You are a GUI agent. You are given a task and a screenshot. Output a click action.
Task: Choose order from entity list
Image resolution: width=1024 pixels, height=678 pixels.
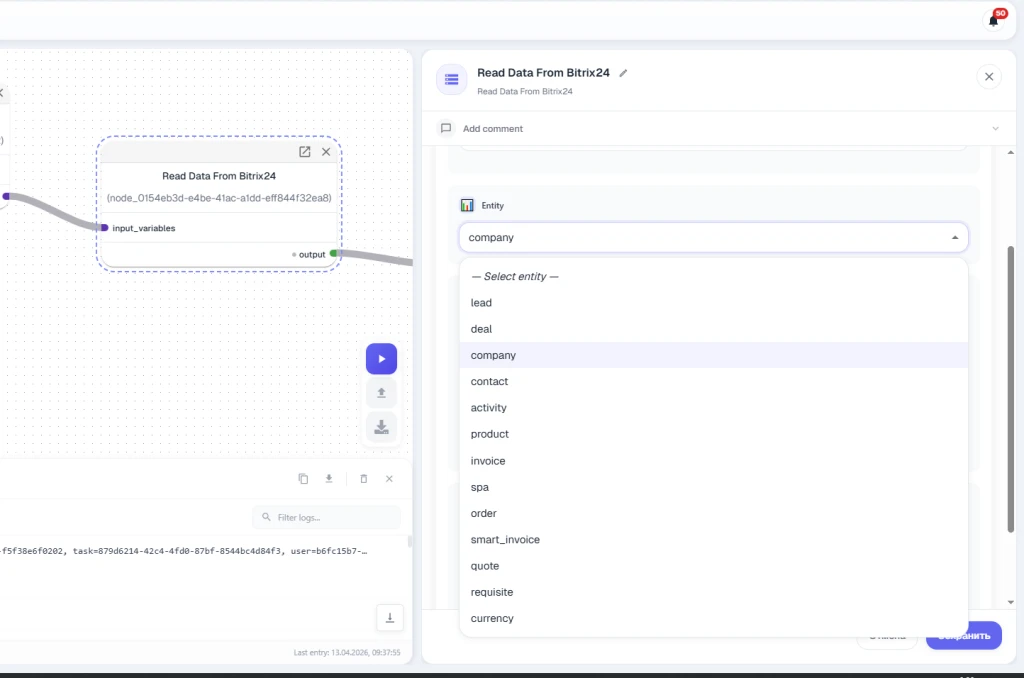coord(713,513)
